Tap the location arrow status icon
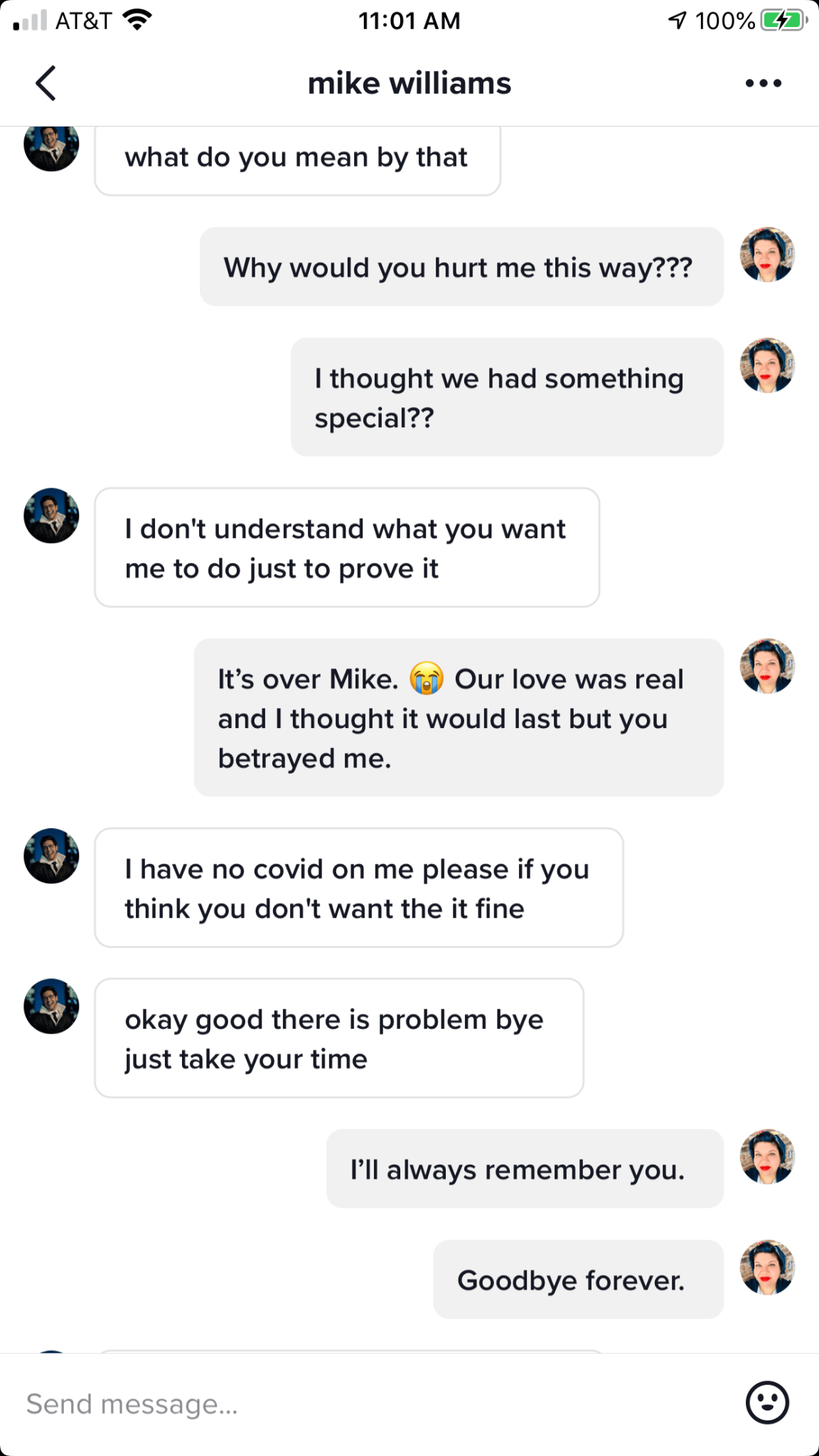 coord(677,21)
